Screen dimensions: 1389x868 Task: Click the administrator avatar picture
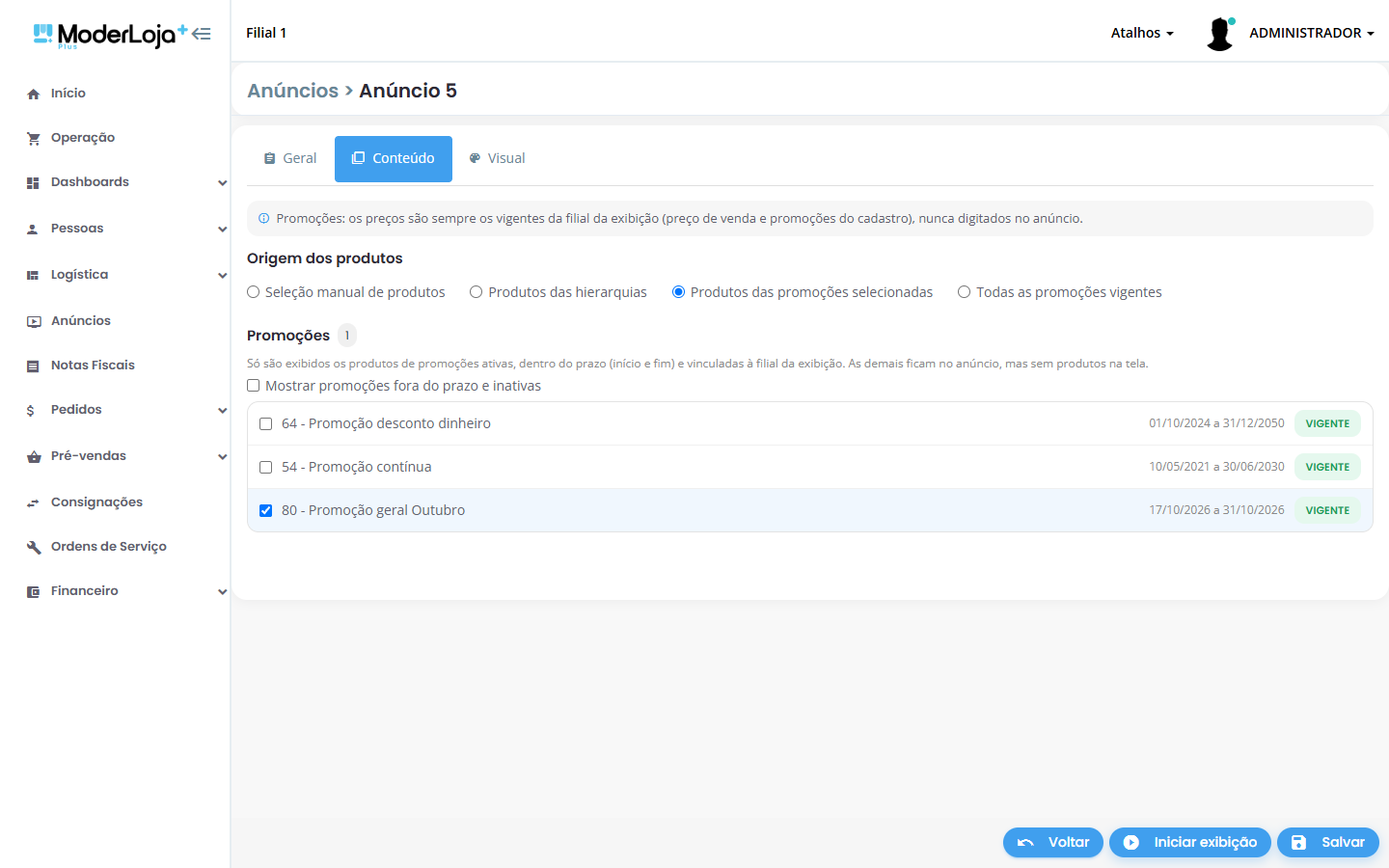click(1220, 34)
